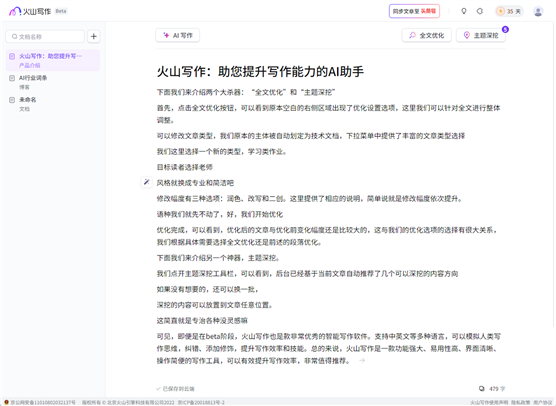
Task: Open the user avatar menu
Action: [x=538, y=11]
